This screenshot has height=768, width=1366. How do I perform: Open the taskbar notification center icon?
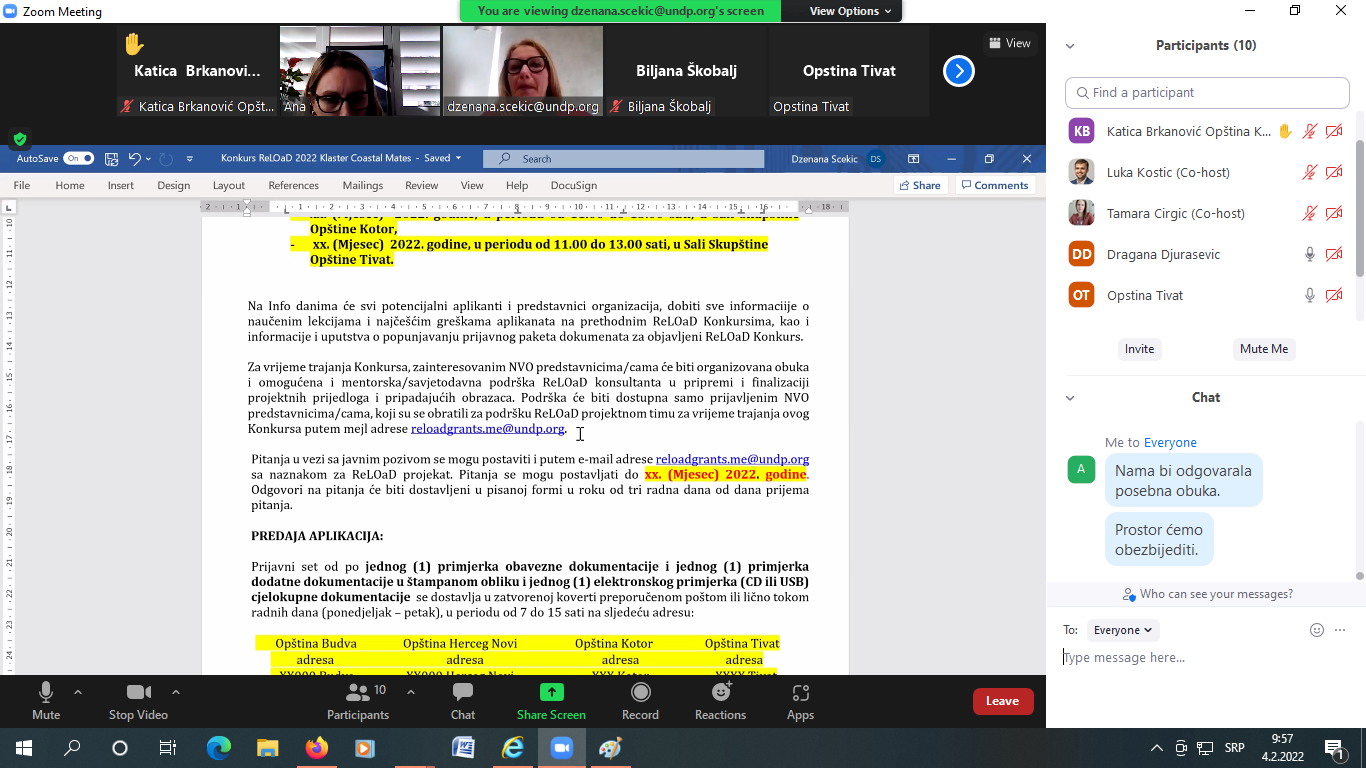[x=1335, y=748]
